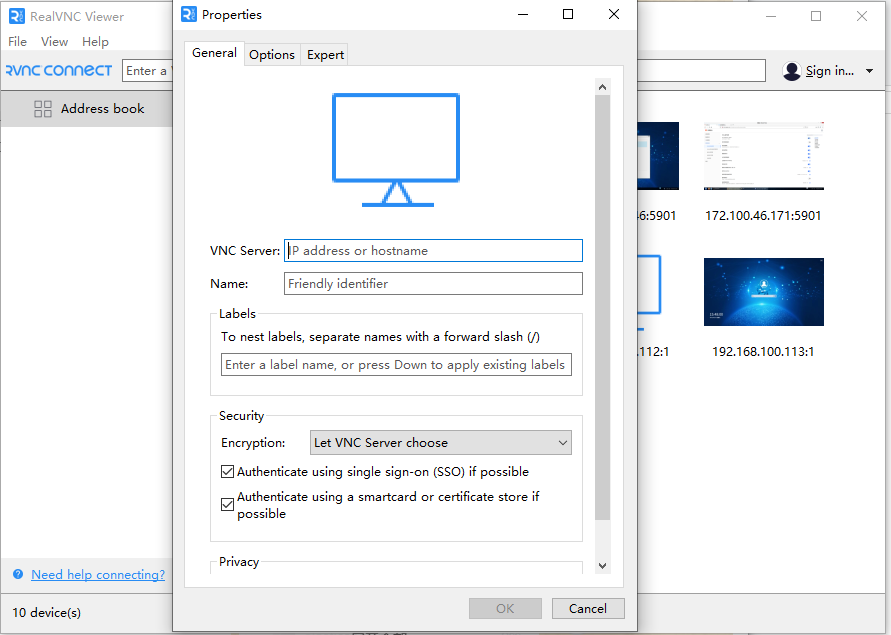
Task: Click the RealVNC Viewer title bar logo
Action: pyautogui.click(x=16, y=16)
